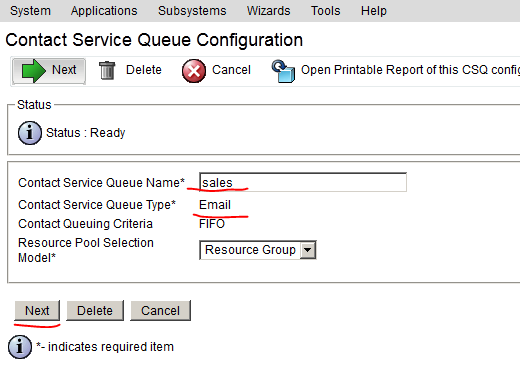This screenshot has height=366, width=520.
Task: Expand the Resource Pool Selection Model dropdown
Action: (258, 250)
